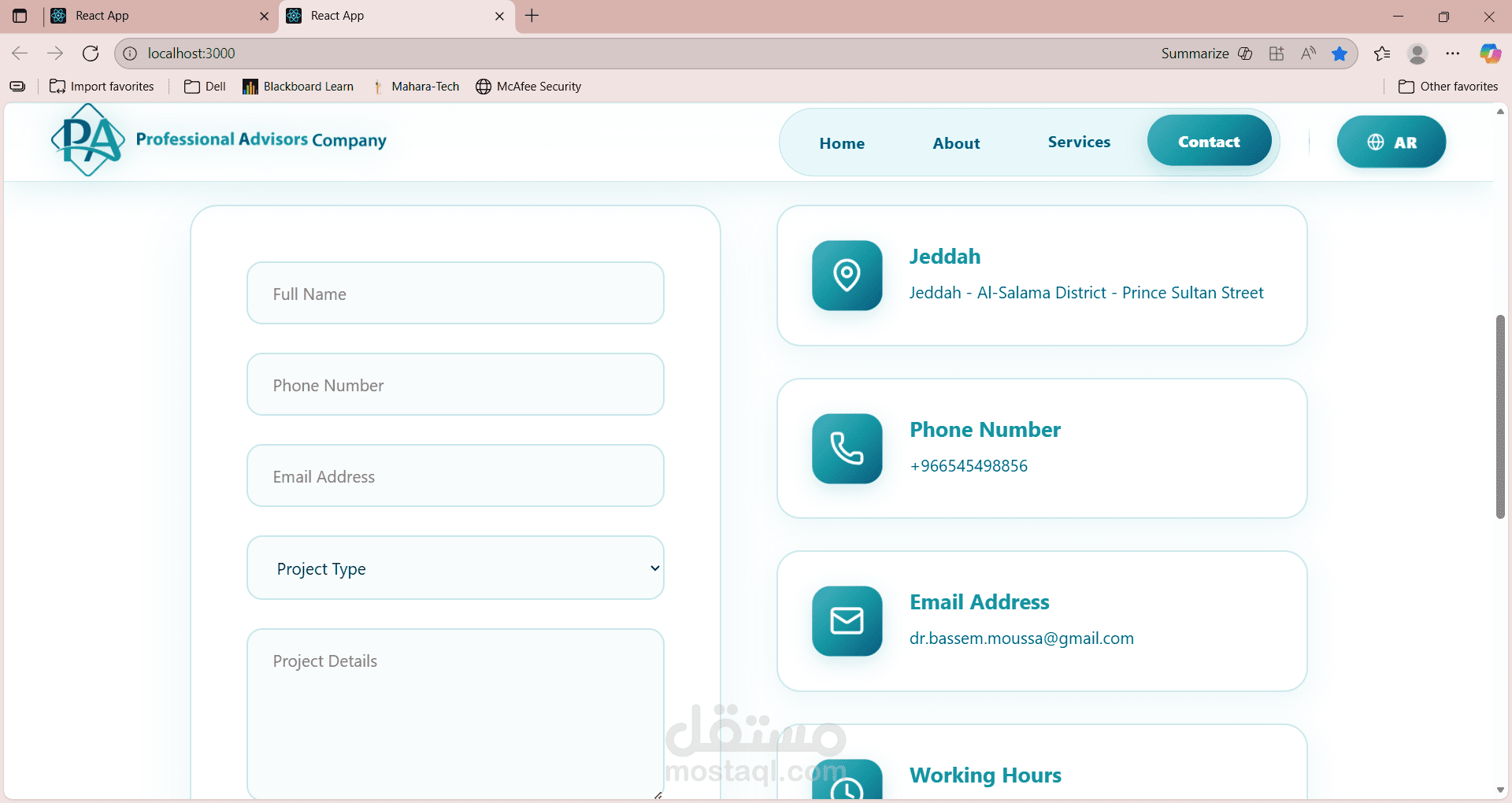Open McAfee Security bookmark
Screen dimensions: 1512x803
tap(528, 87)
